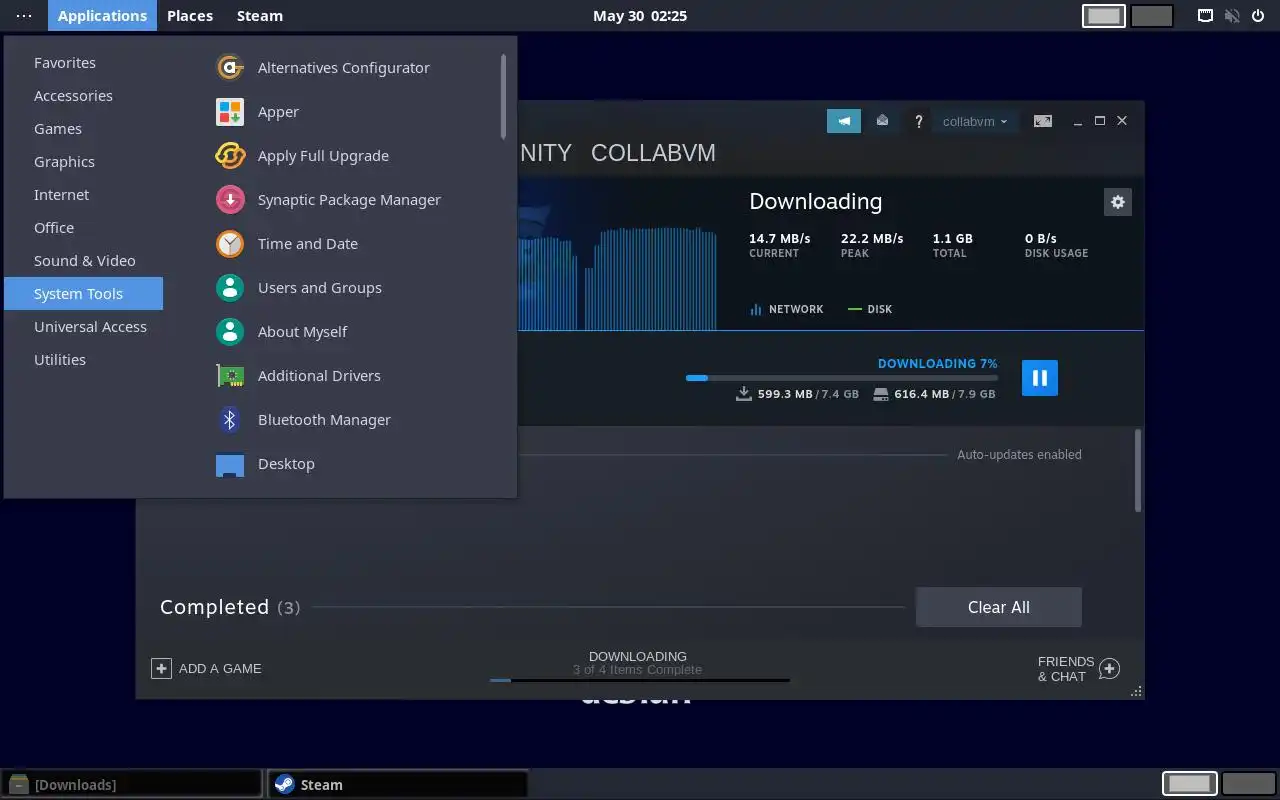Viewport: 1280px width, 800px height.
Task: Select the Favorites category
Action: tap(84, 63)
